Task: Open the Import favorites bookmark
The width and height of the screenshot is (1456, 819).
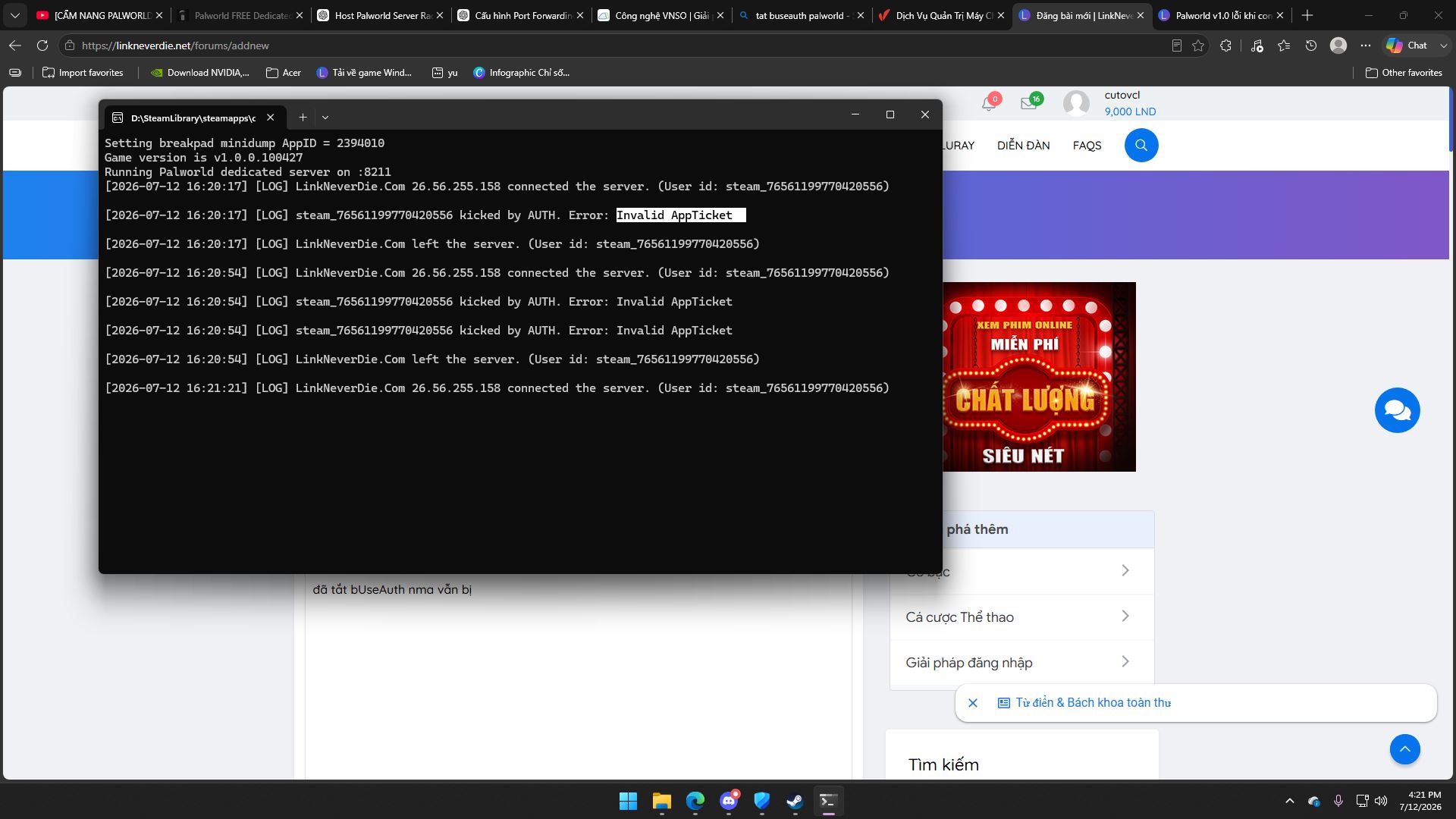Action: point(83,73)
